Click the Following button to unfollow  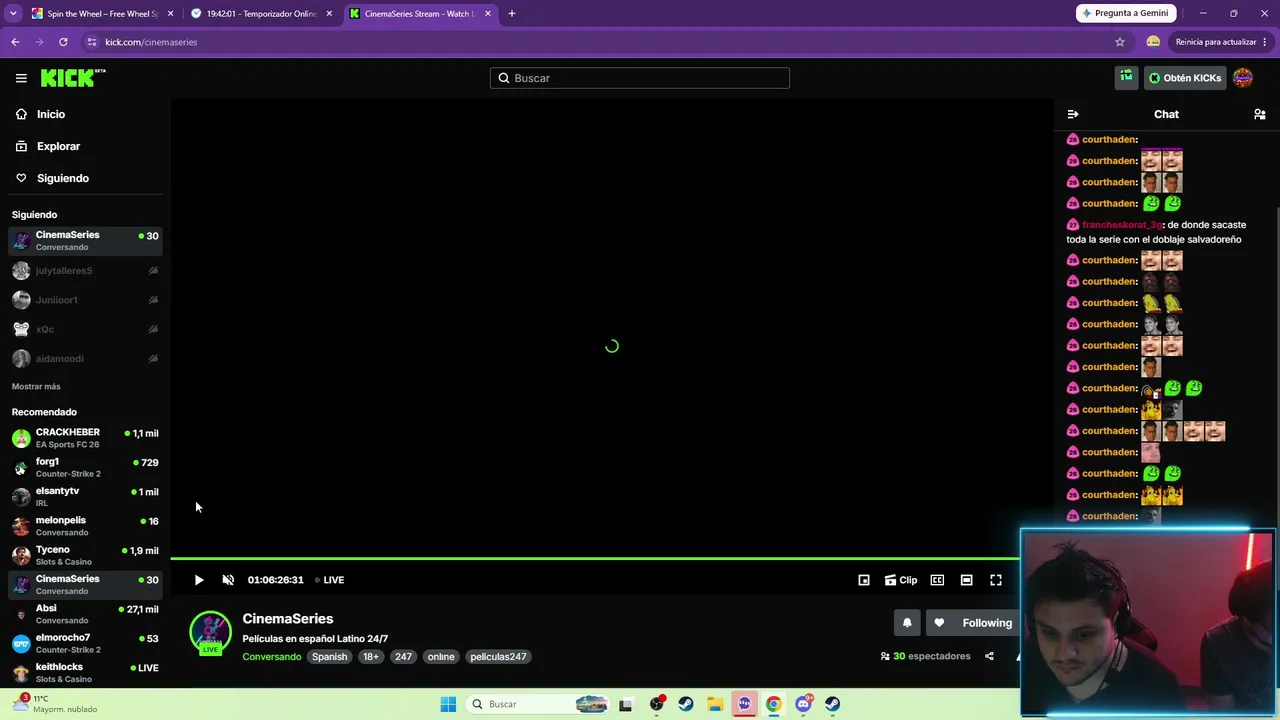pos(974,623)
